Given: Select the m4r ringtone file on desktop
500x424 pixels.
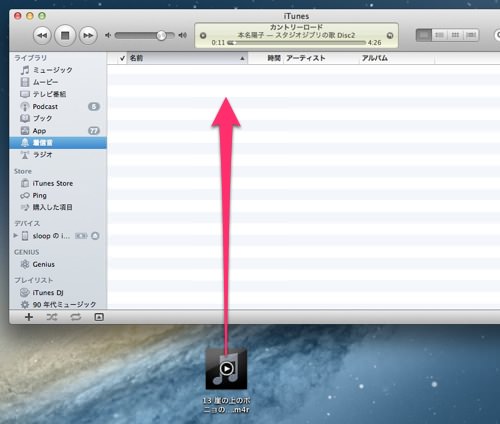Looking at the screenshot, I should [x=226, y=369].
